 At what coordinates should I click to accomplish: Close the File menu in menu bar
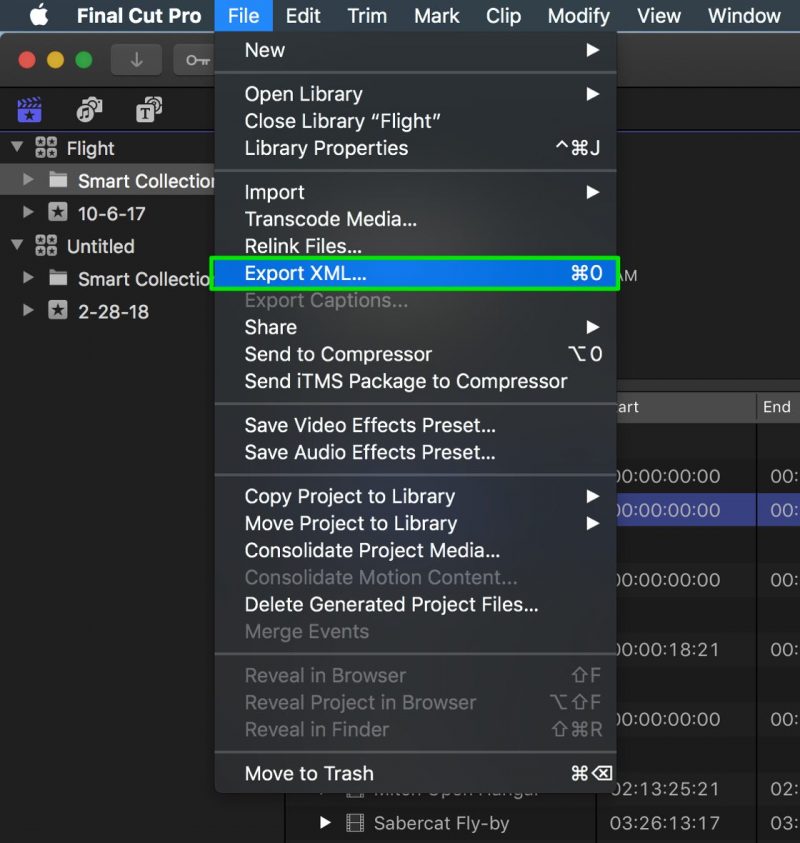coord(244,16)
